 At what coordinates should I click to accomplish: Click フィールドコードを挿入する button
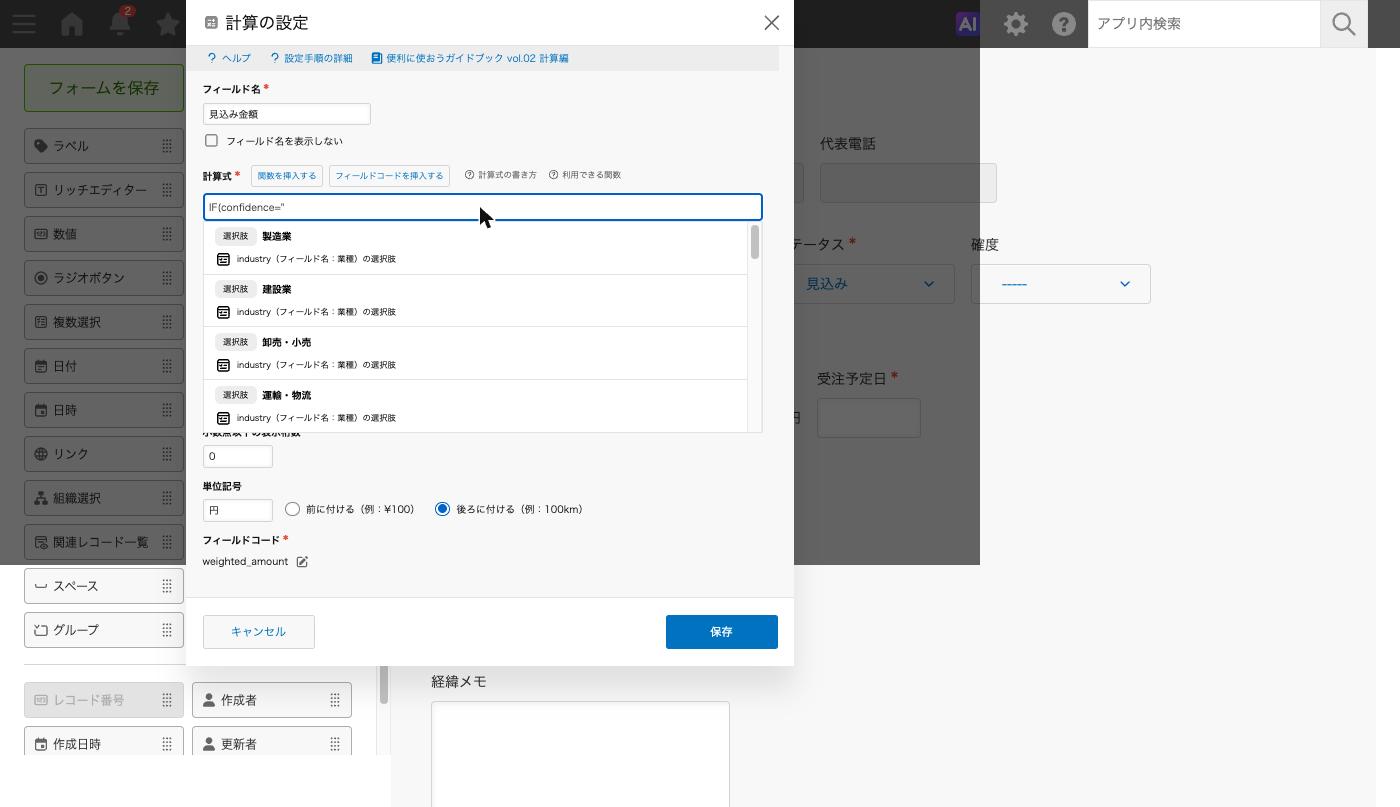click(389, 176)
